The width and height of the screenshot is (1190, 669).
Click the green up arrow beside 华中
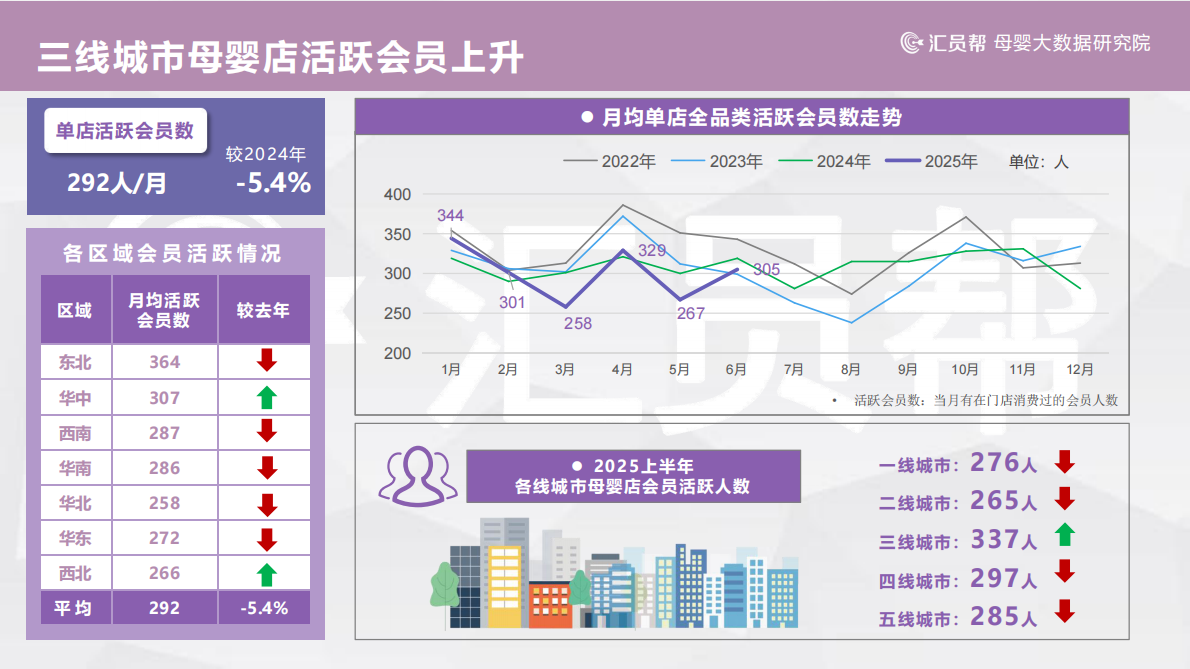[x=264, y=396]
